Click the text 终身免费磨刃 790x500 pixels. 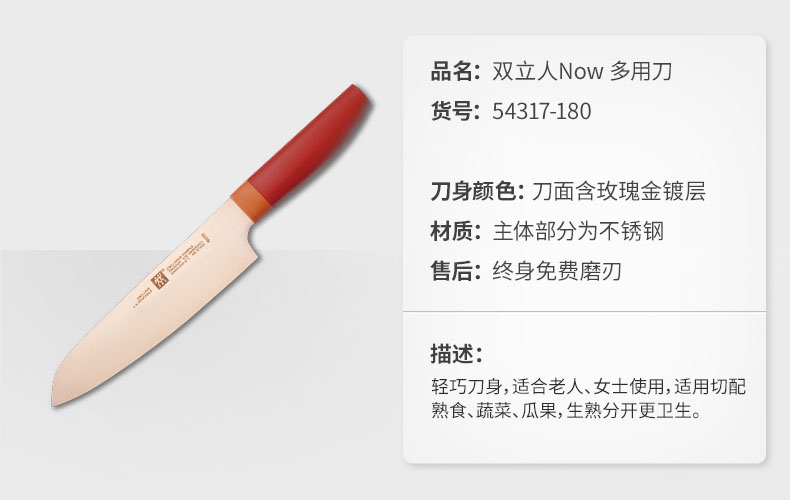tap(557, 271)
